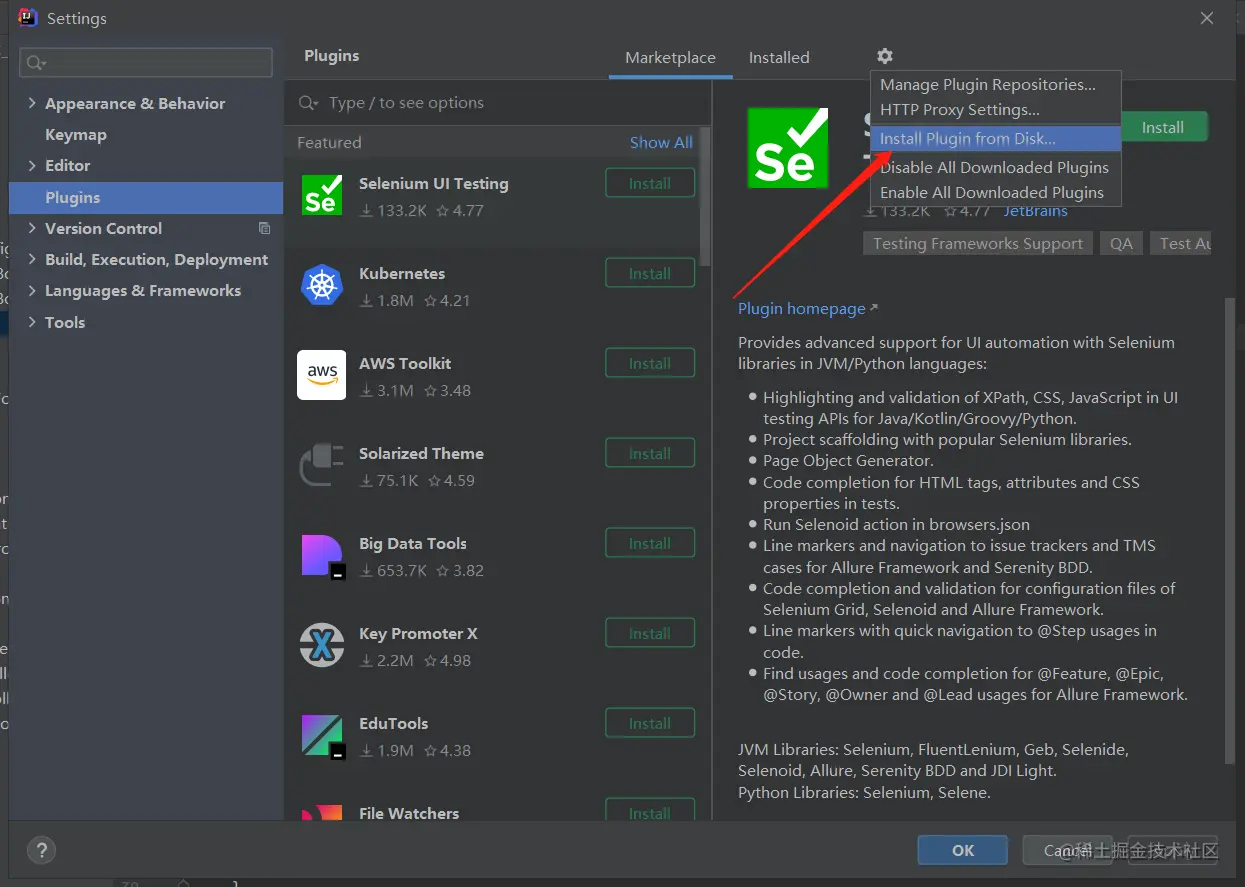The image size is (1245, 887).
Task: Select Plugins in the settings tree
Action: (x=146, y=197)
